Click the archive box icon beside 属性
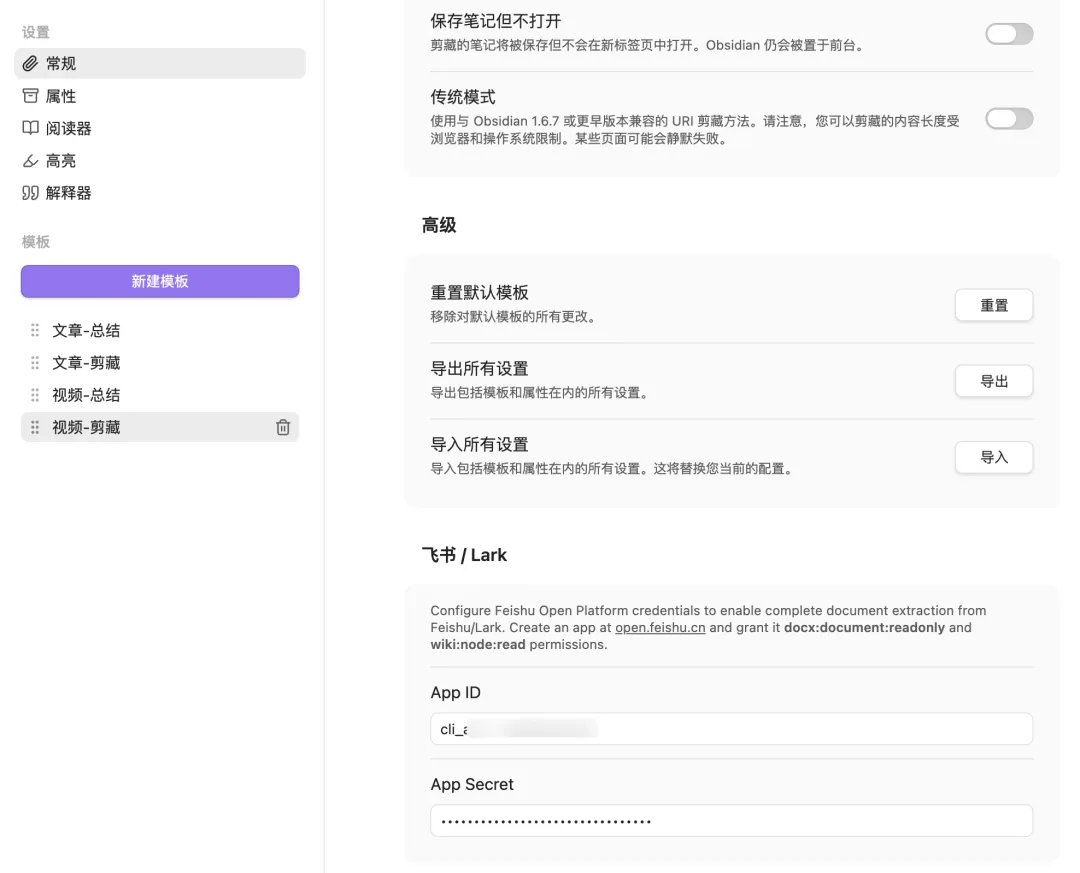This screenshot has width=1080, height=873. [x=31, y=96]
